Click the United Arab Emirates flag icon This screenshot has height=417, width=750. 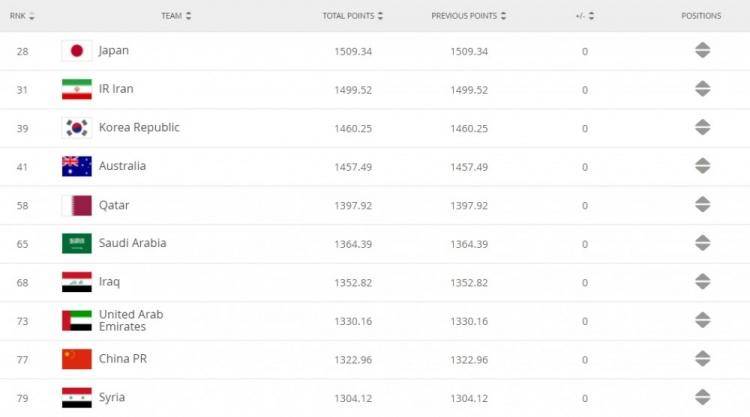(x=76, y=320)
